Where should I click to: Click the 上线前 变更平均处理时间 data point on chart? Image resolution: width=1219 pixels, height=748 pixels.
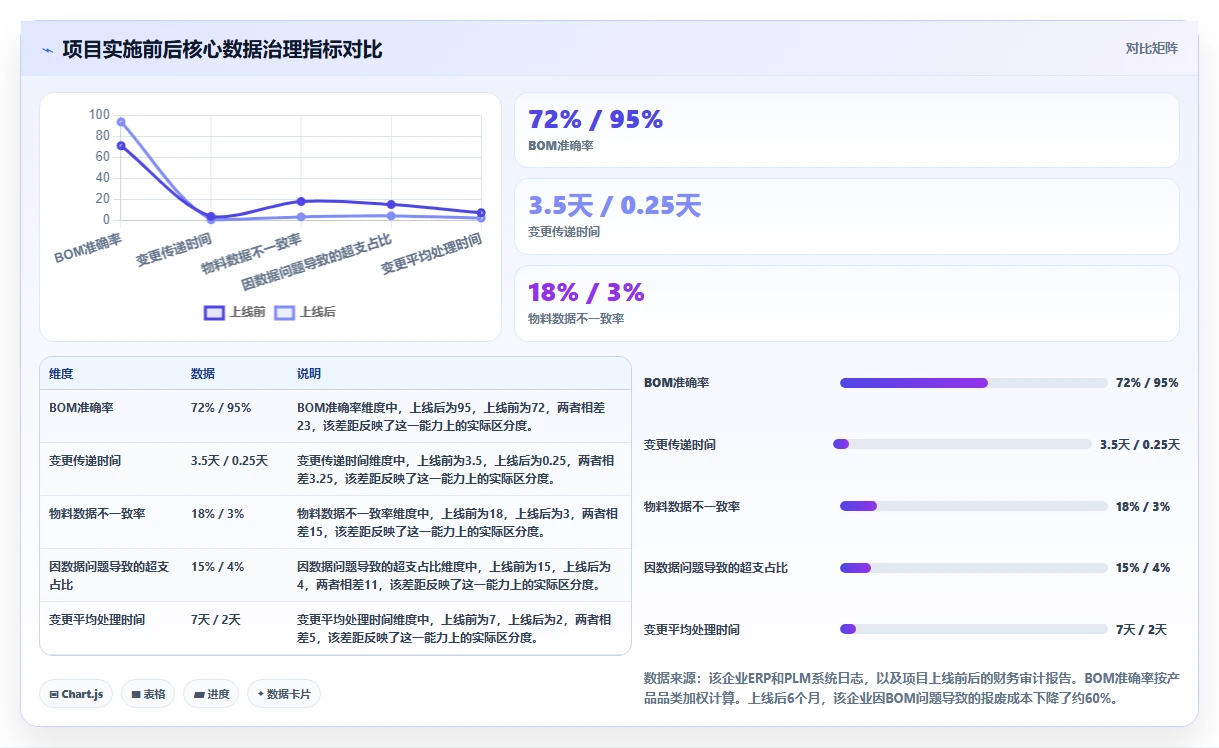[x=481, y=213]
